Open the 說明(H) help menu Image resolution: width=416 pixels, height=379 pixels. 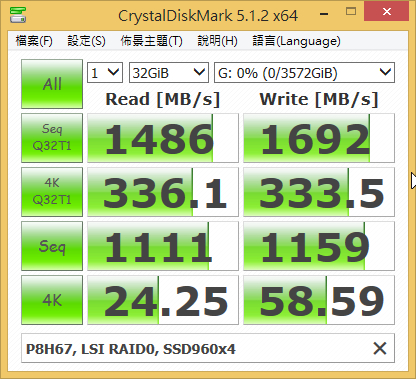[x=217, y=41]
